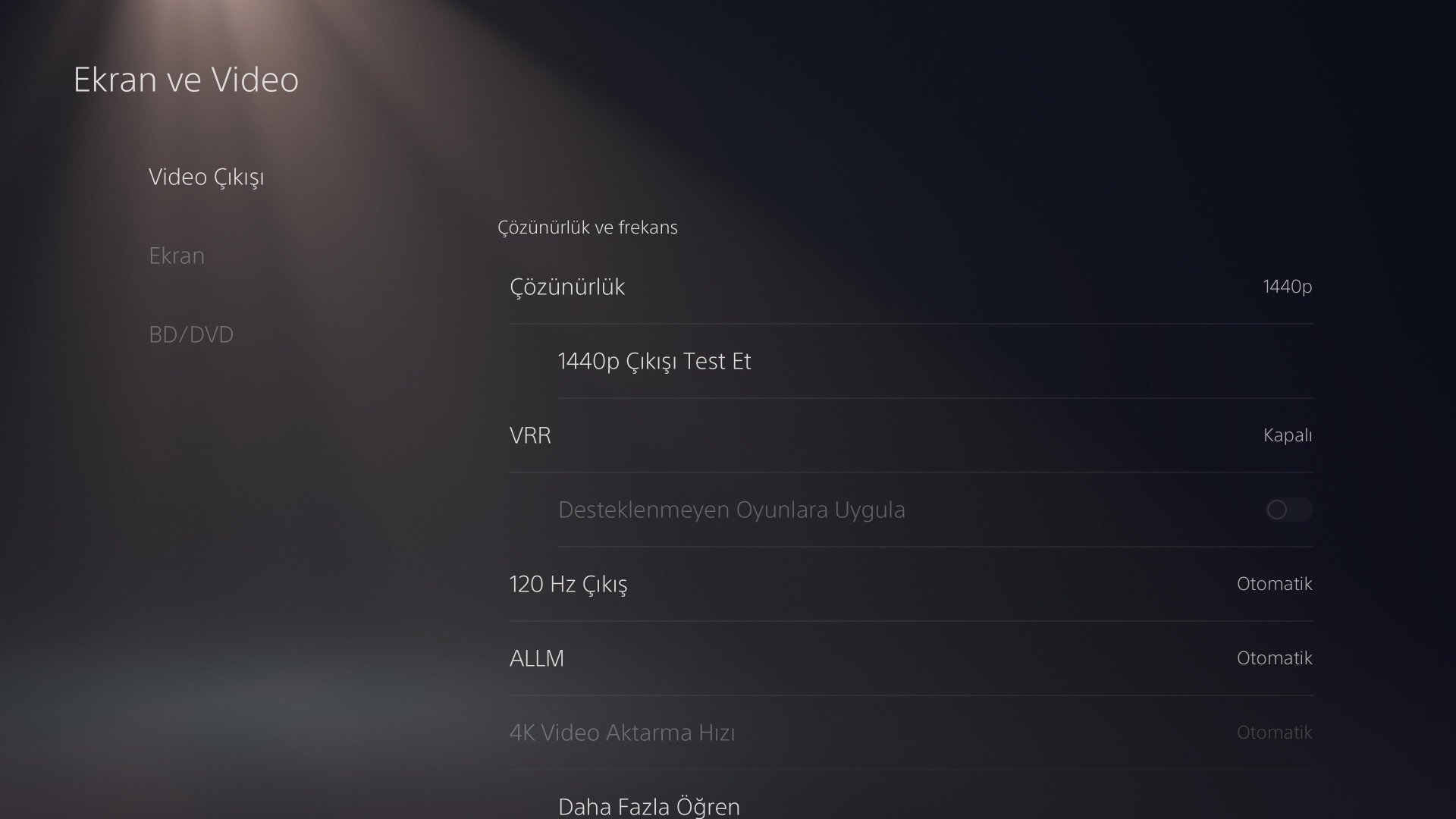Screen dimensions: 1456x819
Task: Change the 120 Hz Çıkış Otomatik value
Action: coord(1275,584)
